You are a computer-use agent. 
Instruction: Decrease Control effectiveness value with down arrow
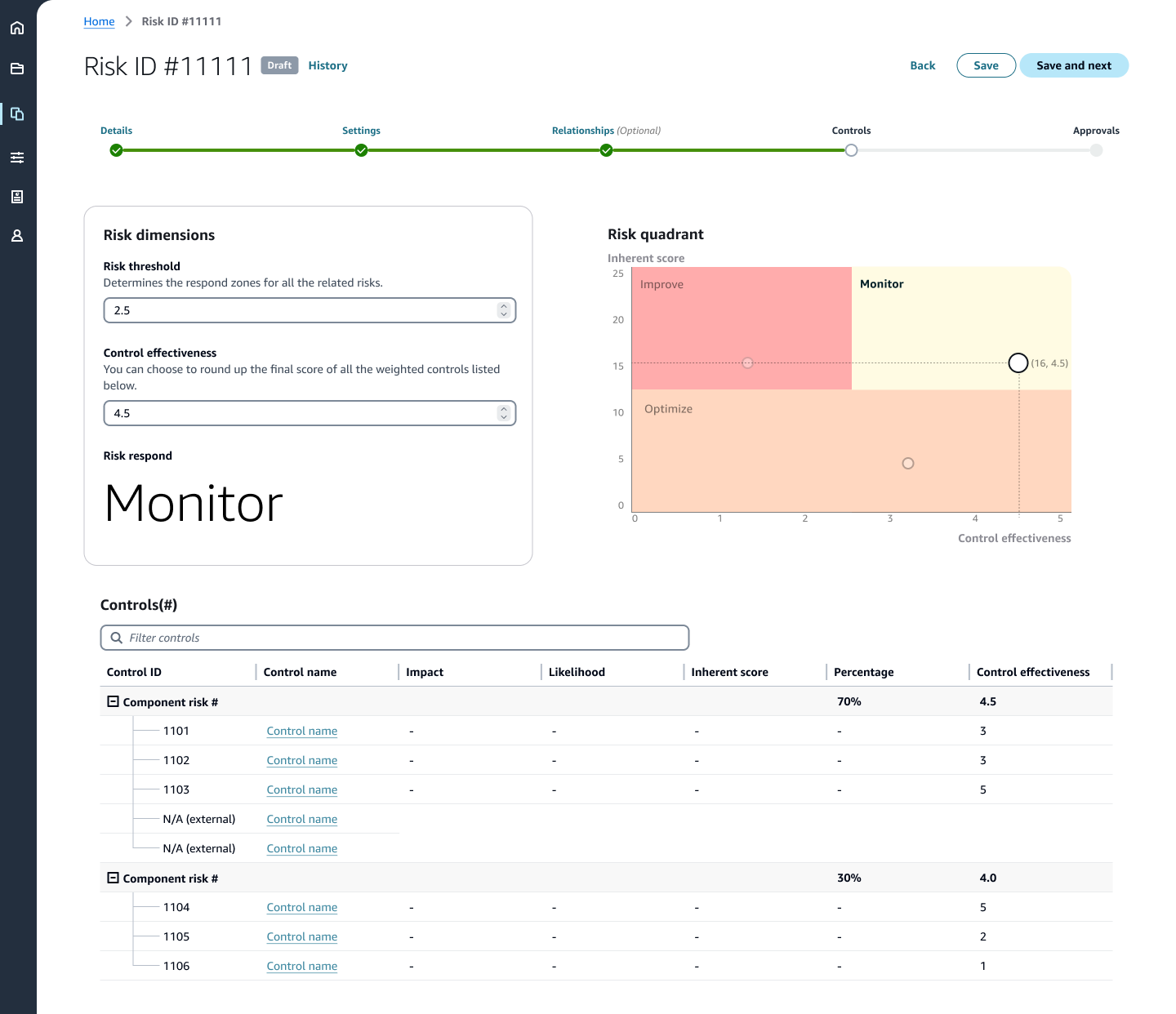click(504, 417)
